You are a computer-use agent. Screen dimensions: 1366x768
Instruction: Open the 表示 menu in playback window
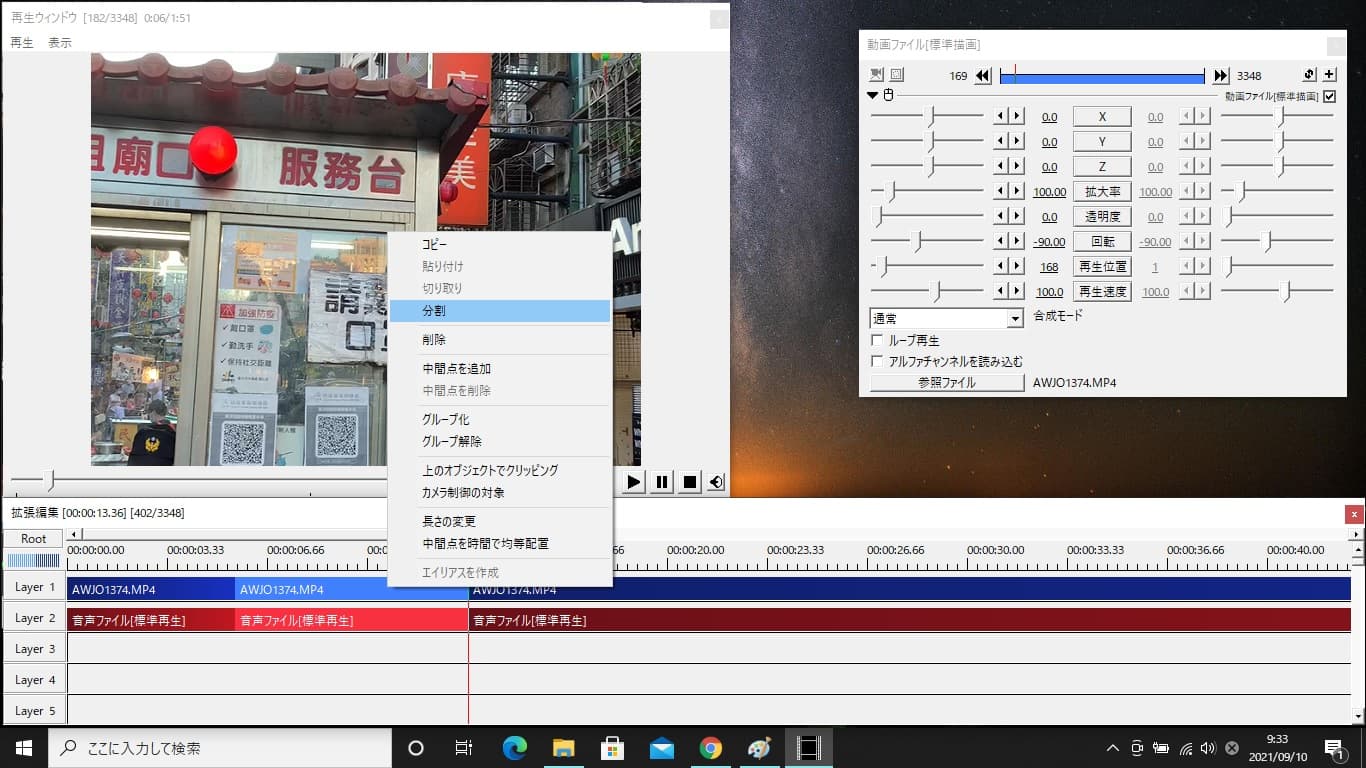tap(60, 43)
